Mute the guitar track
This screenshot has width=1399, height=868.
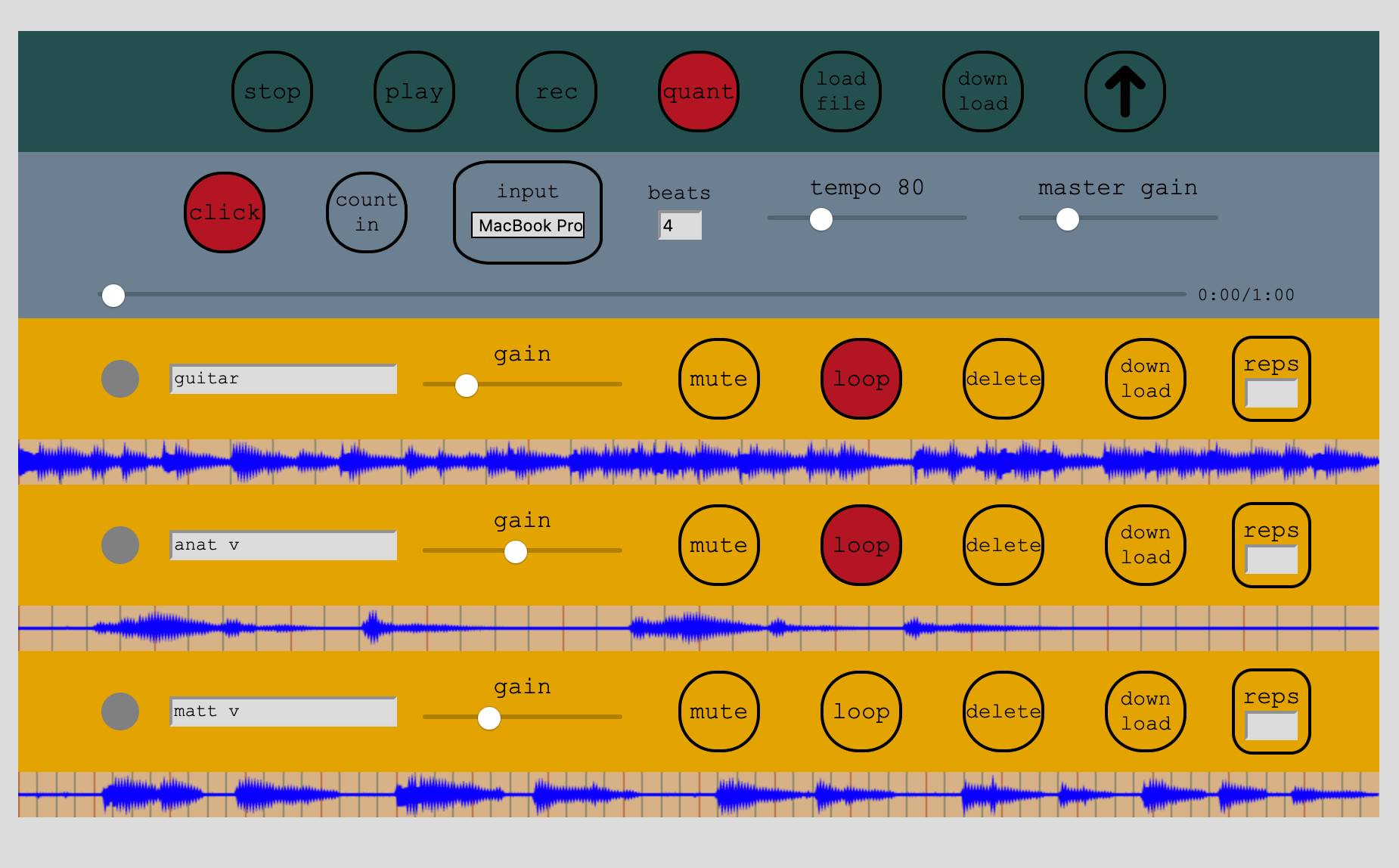[x=718, y=379]
